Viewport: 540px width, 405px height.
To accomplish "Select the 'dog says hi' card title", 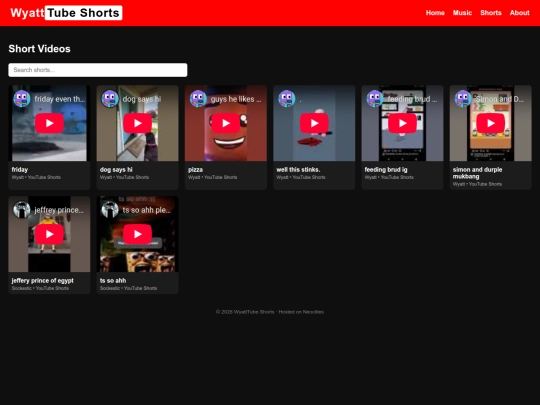I will coord(116,169).
